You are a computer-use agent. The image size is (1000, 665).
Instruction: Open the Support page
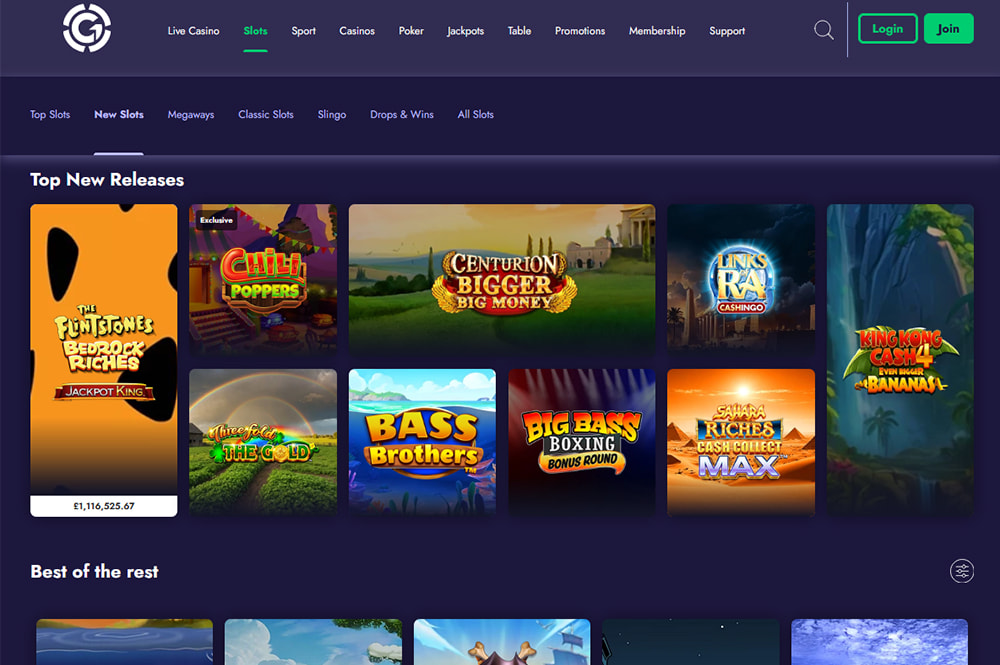pos(727,31)
